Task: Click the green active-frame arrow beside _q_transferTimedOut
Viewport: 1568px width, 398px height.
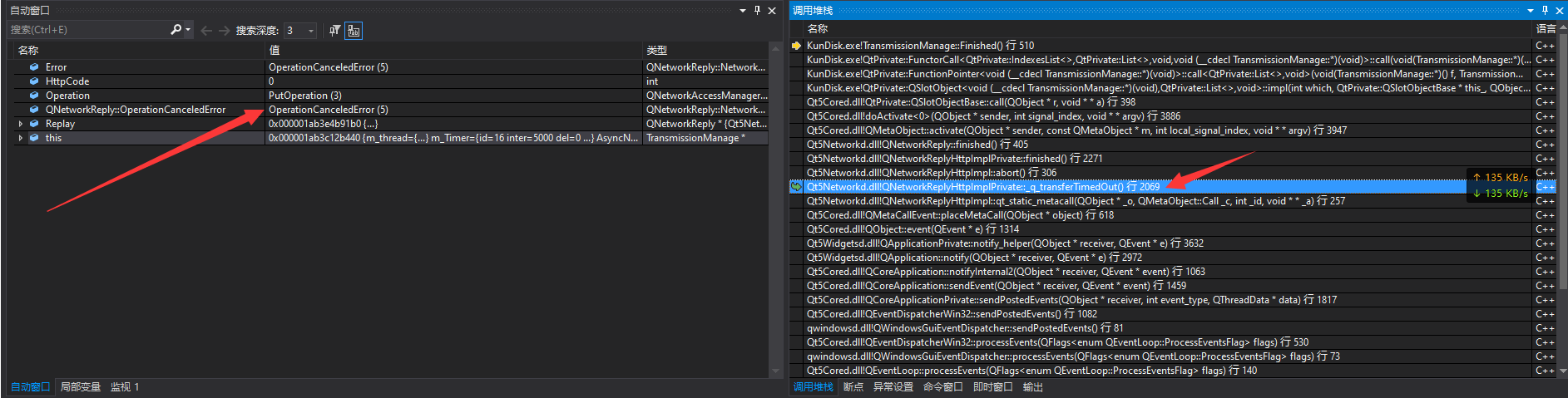Action: click(796, 187)
